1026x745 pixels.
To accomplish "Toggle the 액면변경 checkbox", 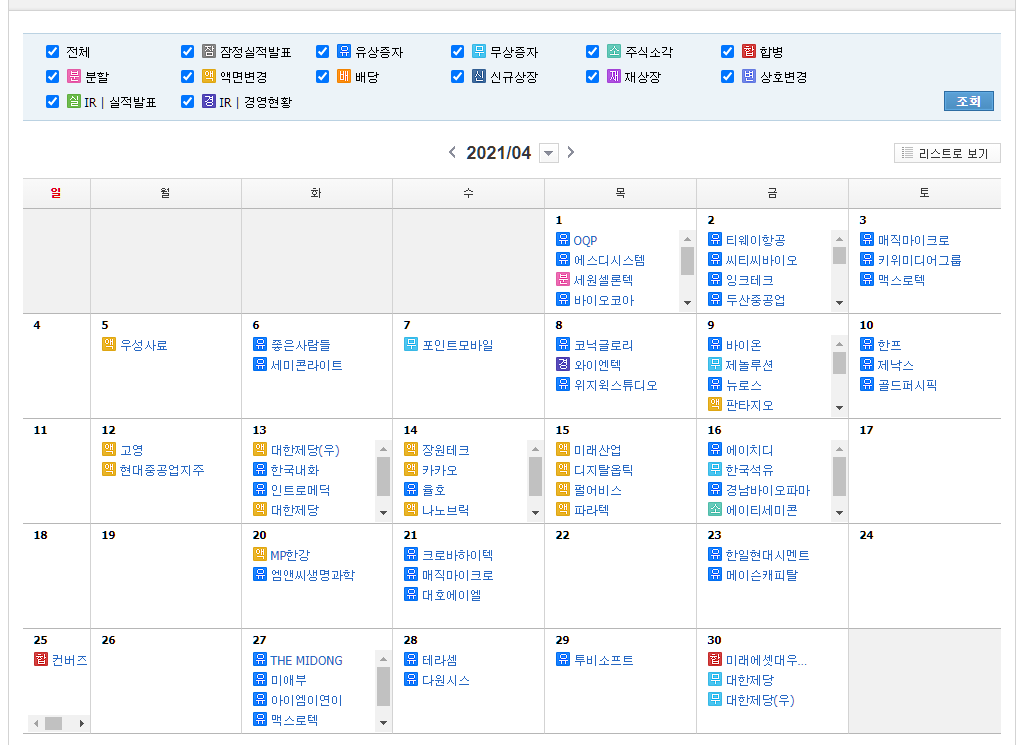I will pyautogui.click(x=188, y=77).
